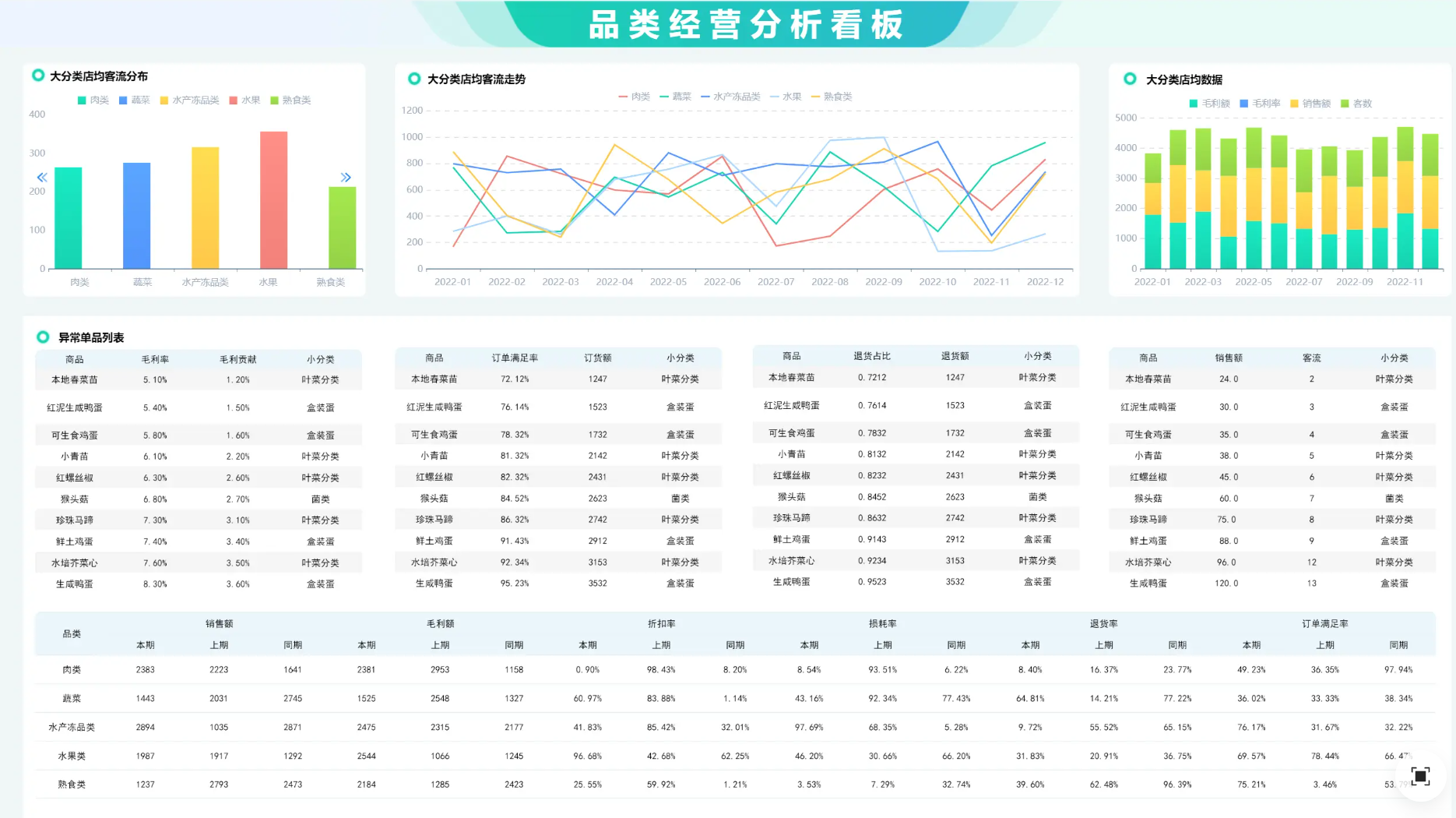This screenshot has height=818, width=1456.
Task: Click the 折扣率 header in bottom table
Action: point(662,624)
